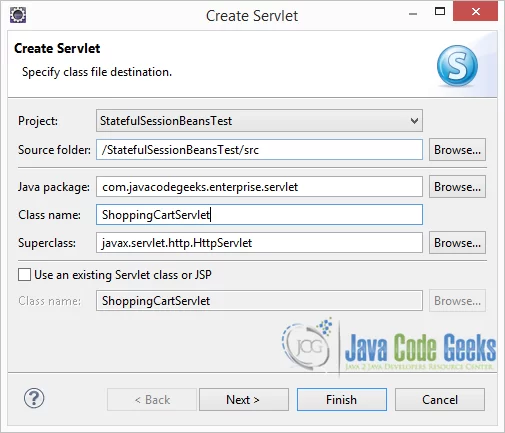Browse for the Java package
This screenshot has width=505, height=433.
click(x=457, y=187)
